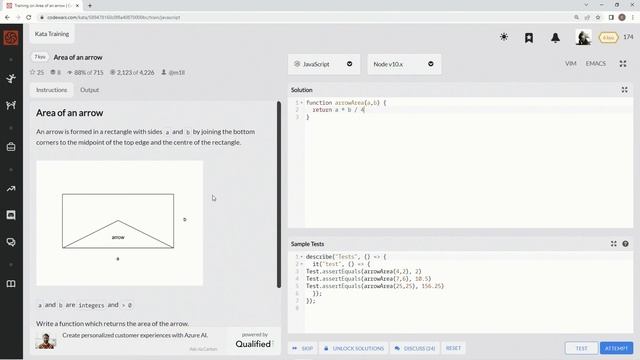Viewport: 640px width, 360px height.
Task: Enable VIM editor mode
Action: pos(571,64)
